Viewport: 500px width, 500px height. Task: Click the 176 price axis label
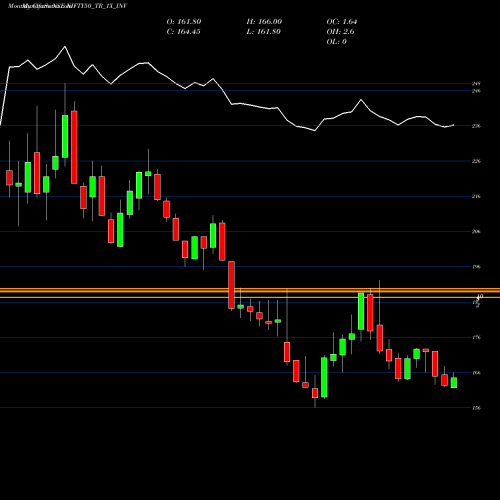[476, 338]
